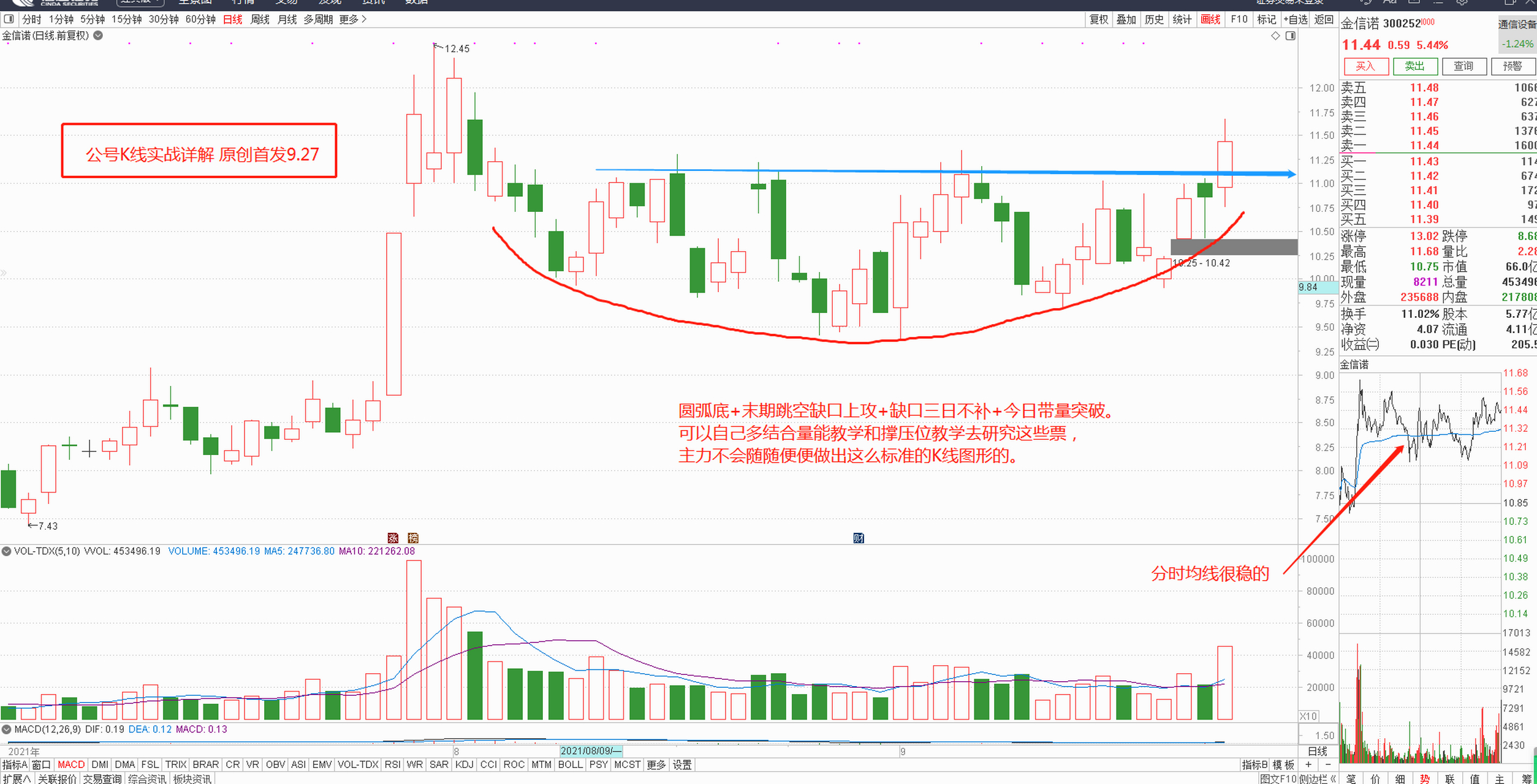This screenshot has width=1537, height=784.
Task: Open the 多周期 multi-period view
Action: (318, 19)
